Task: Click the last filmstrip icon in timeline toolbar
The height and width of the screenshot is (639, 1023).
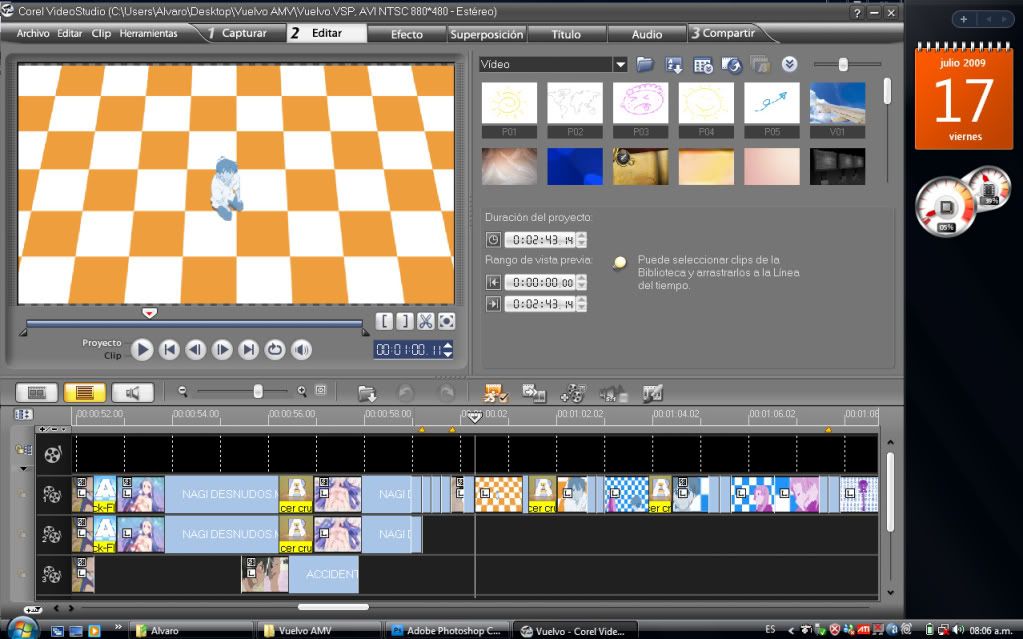Action: pos(652,393)
